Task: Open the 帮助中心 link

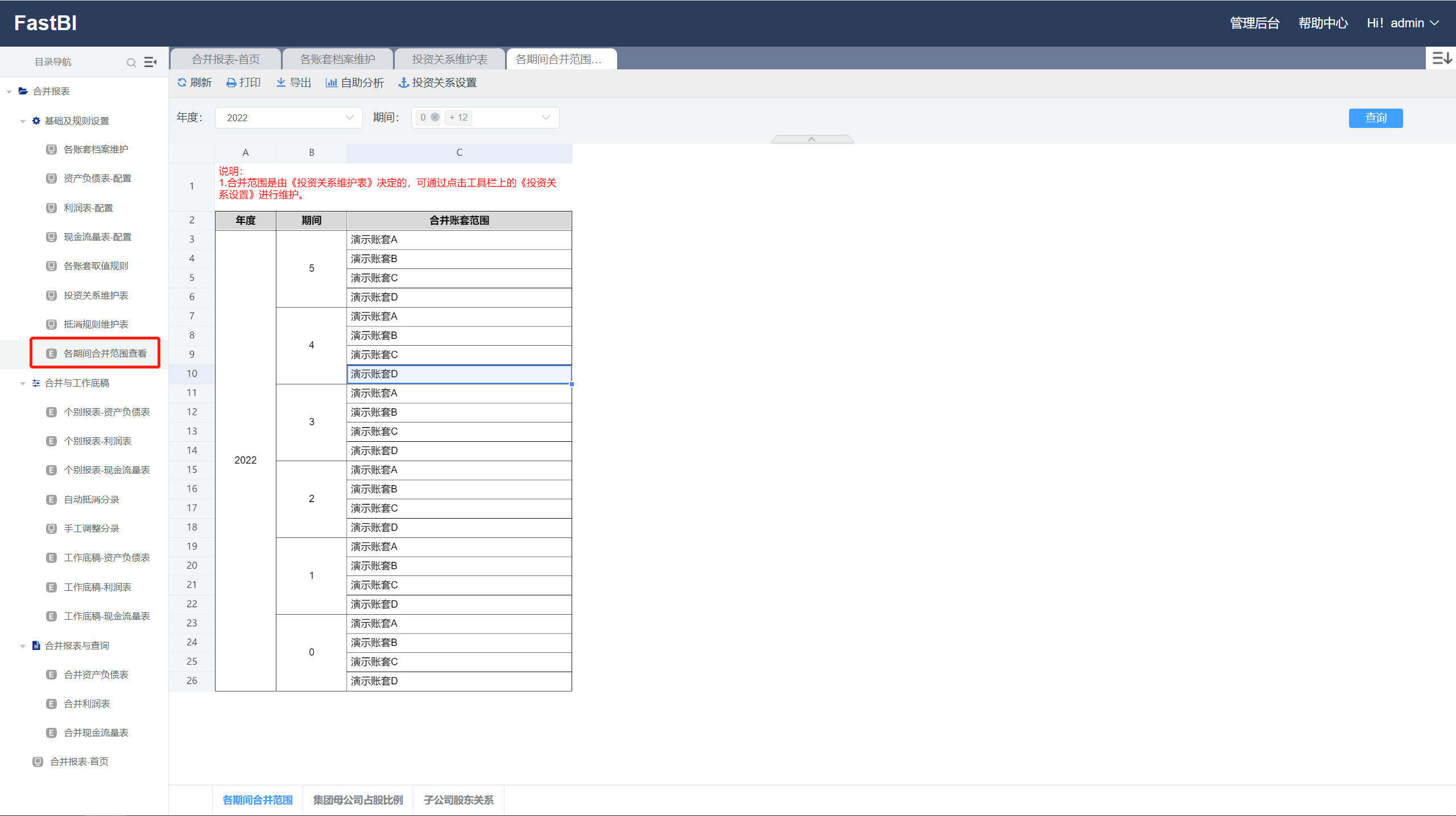Action: click(x=1323, y=23)
